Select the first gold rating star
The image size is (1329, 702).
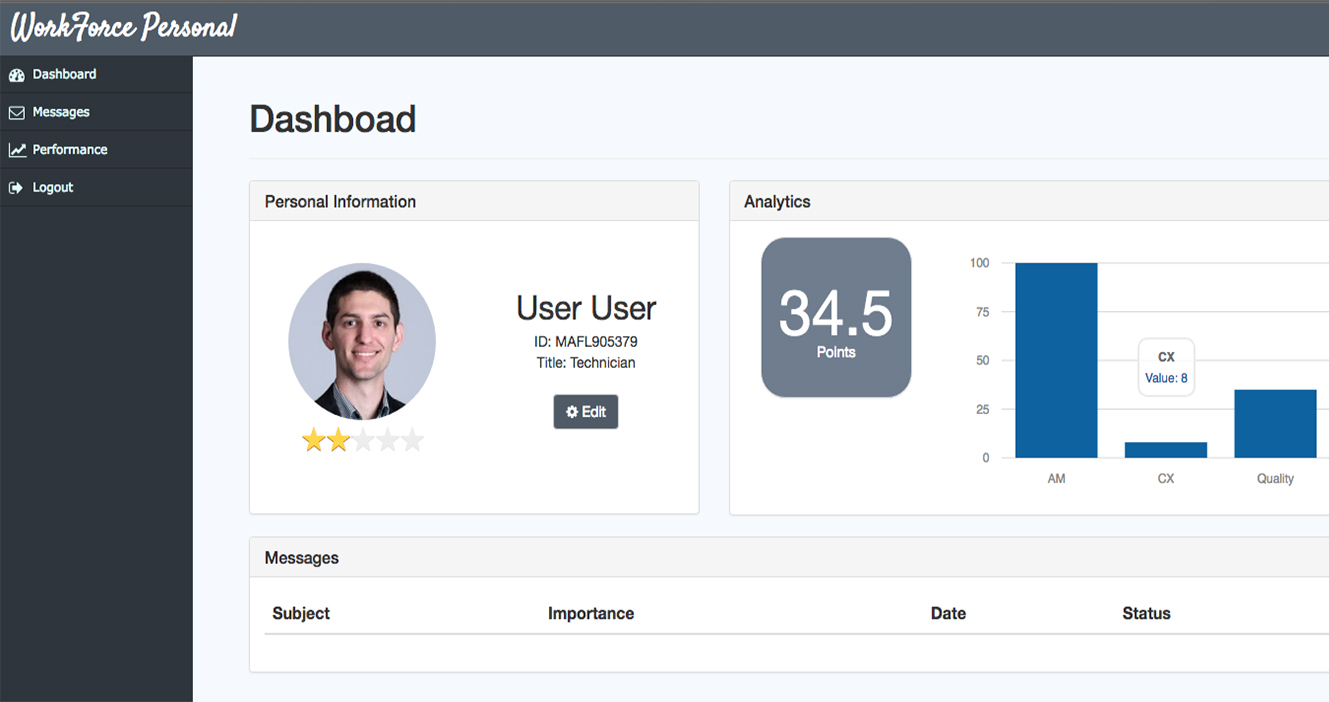click(314, 440)
